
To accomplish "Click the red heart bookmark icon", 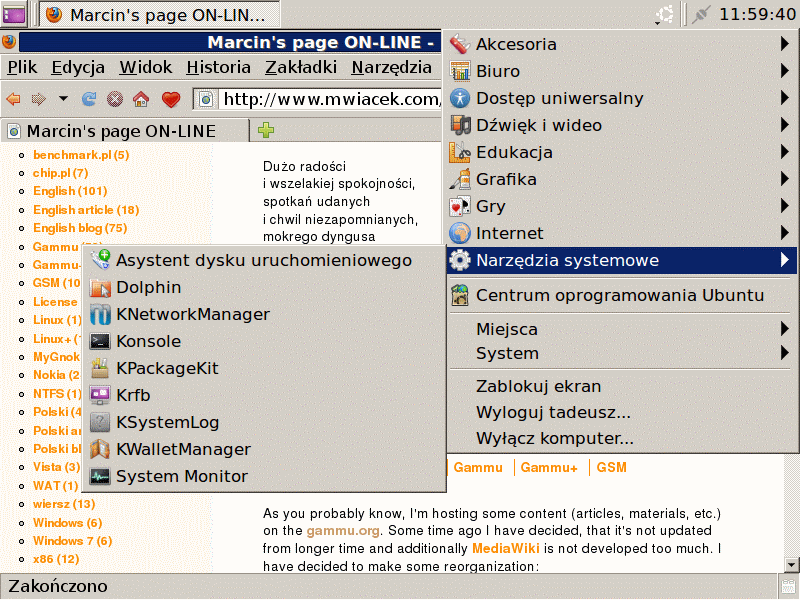I will [170, 99].
